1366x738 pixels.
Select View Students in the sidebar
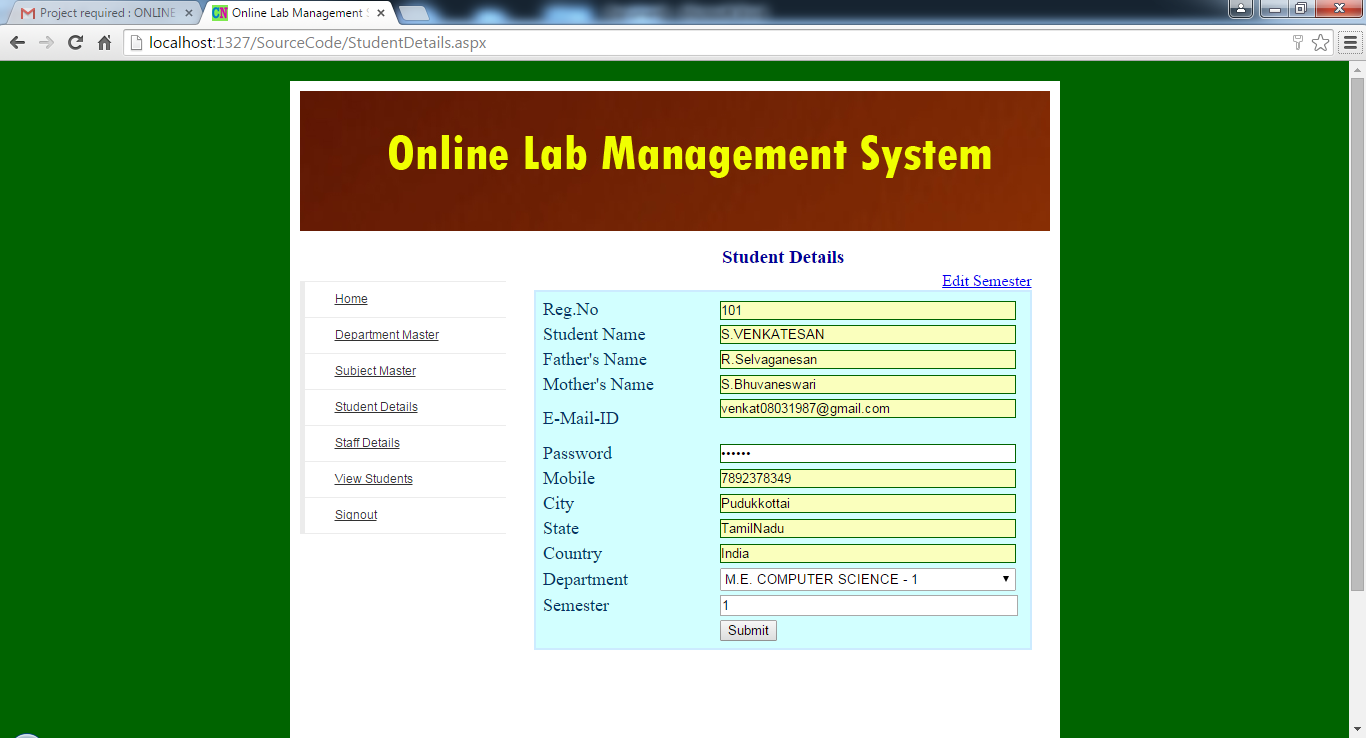point(373,479)
